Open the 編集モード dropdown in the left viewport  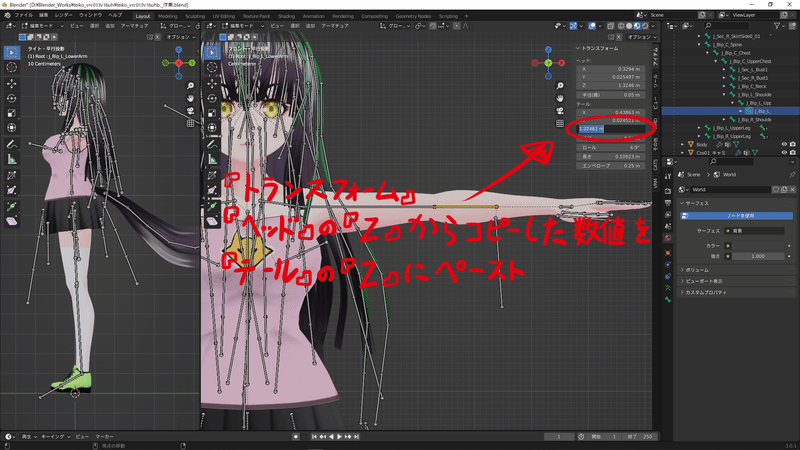pyautogui.click(x=43, y=26)
